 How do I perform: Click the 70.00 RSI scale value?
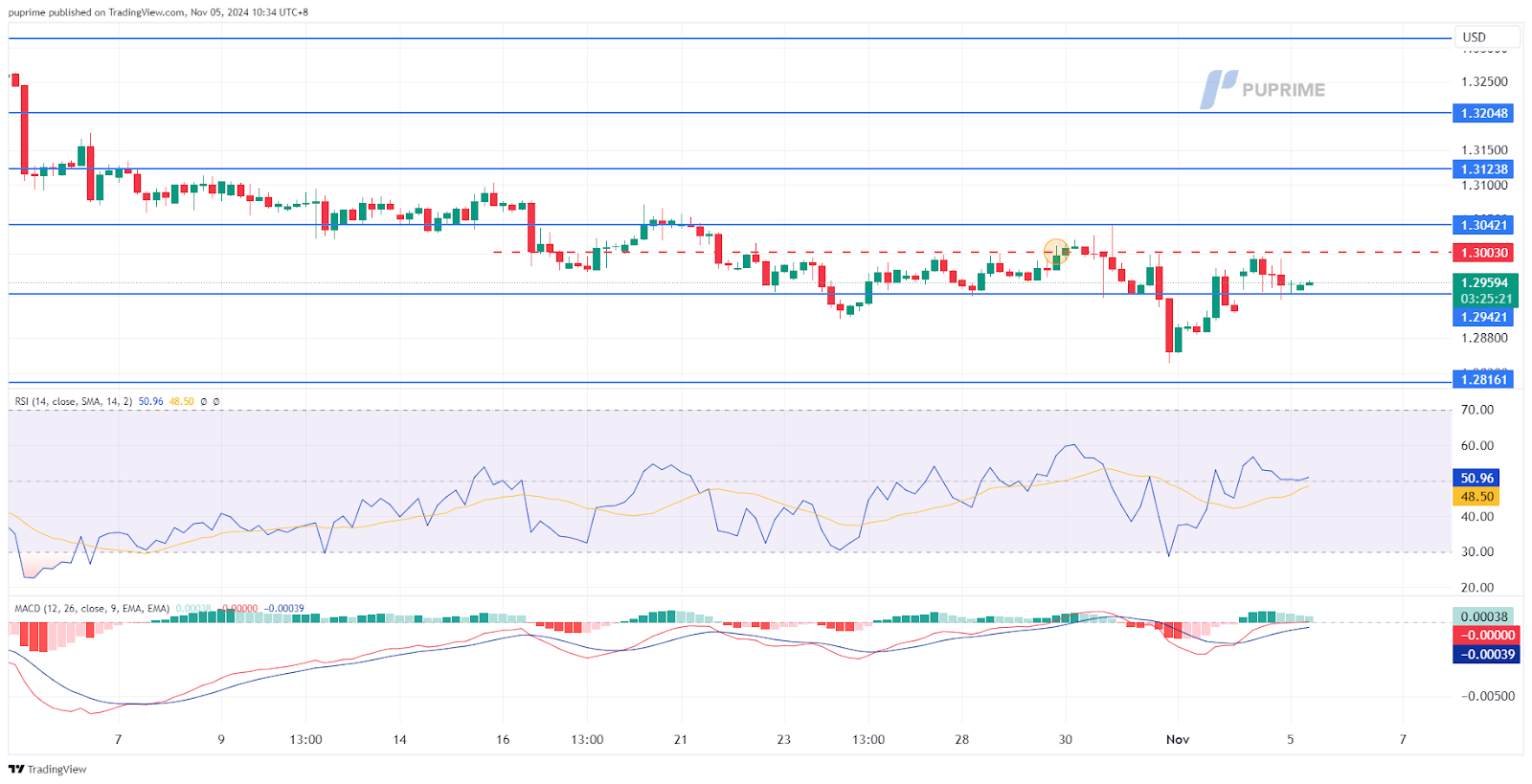tap(1476, 410)
